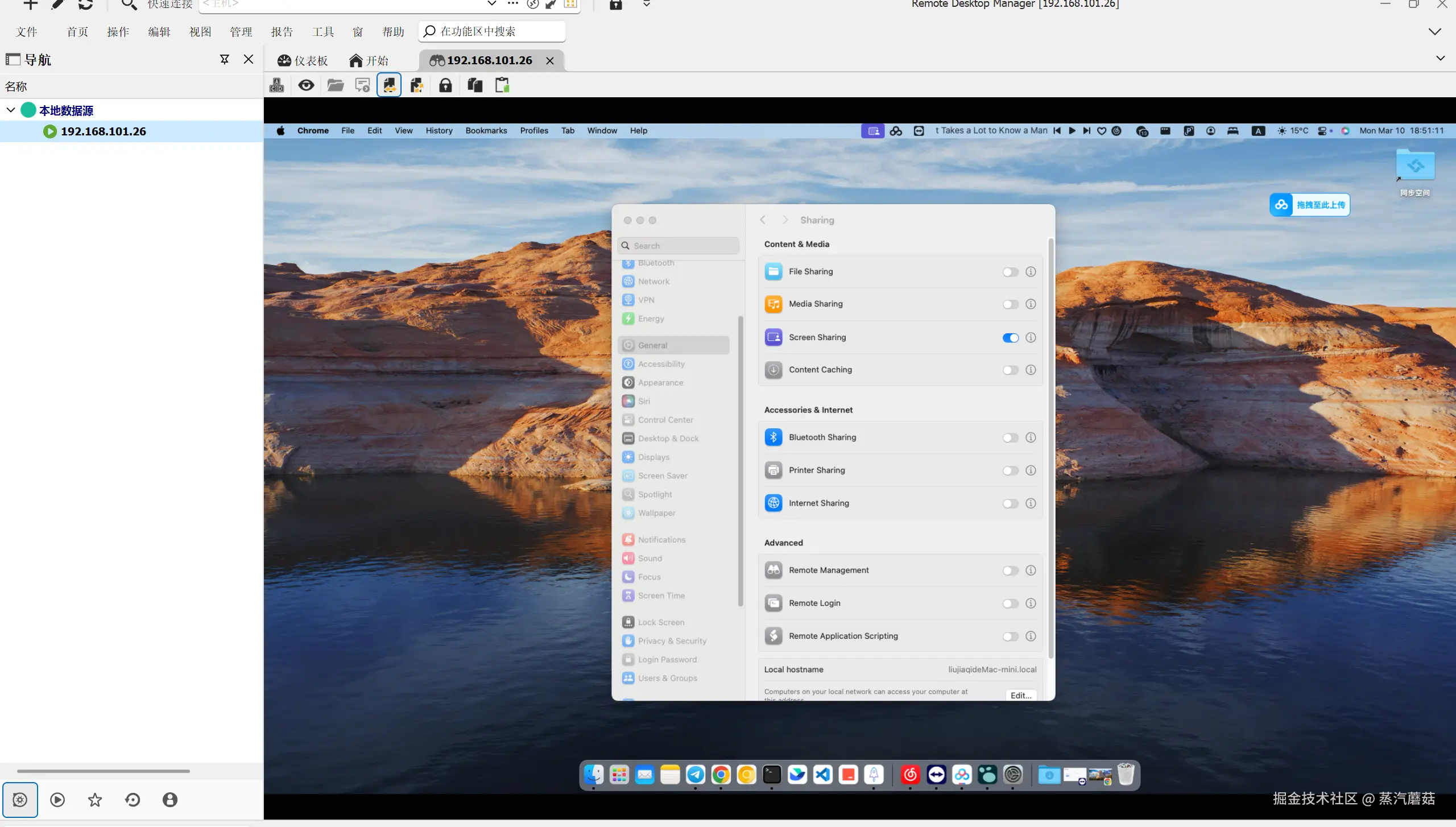The height and width of the screenshot is (827, 1456).
Task: Open the quick connect host dropdown arrow
Action: [492, 3]
